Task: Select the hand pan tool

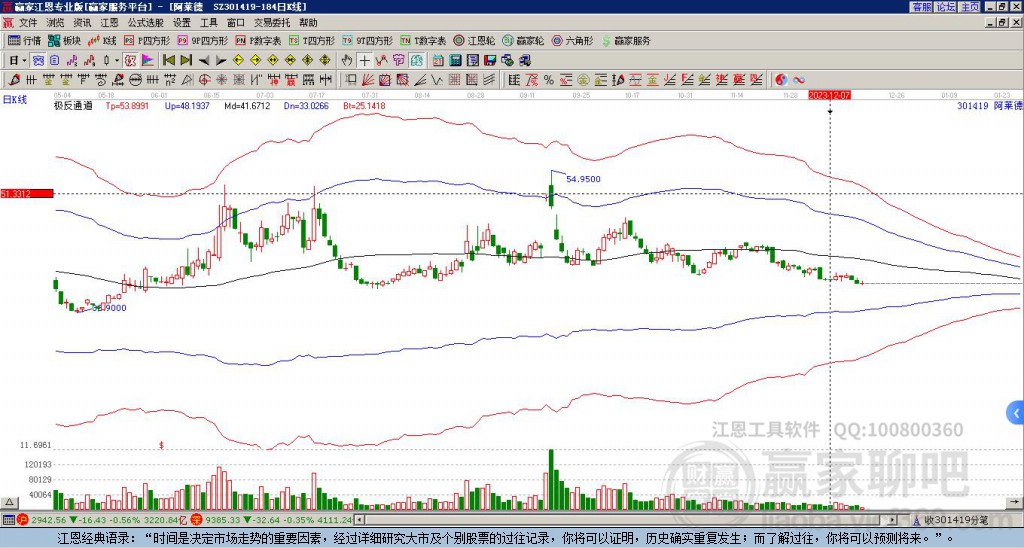Action: (x=347, y=61)
